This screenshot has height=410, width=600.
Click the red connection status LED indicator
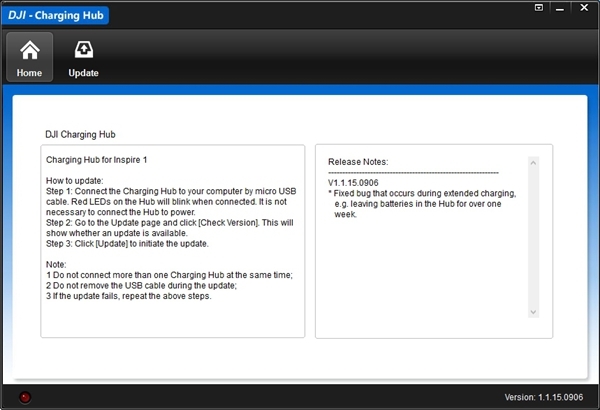click(x=25, y=397)
